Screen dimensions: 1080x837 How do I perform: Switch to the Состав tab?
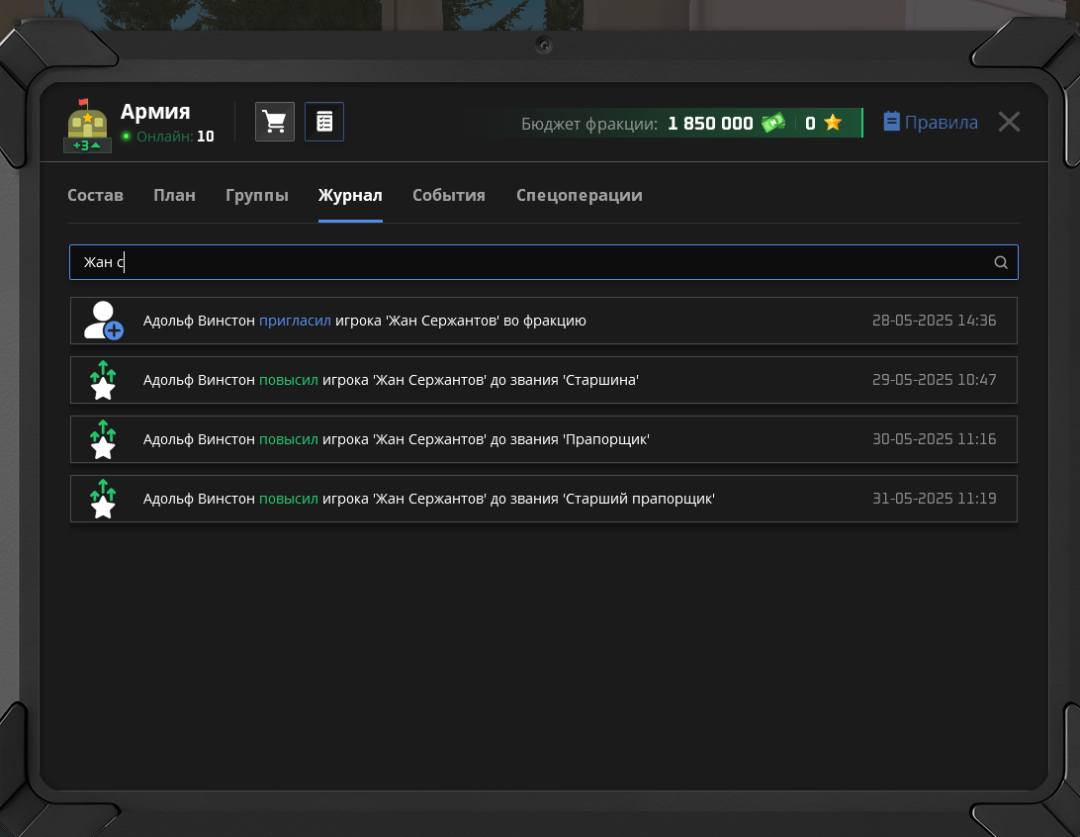(95, 196)
